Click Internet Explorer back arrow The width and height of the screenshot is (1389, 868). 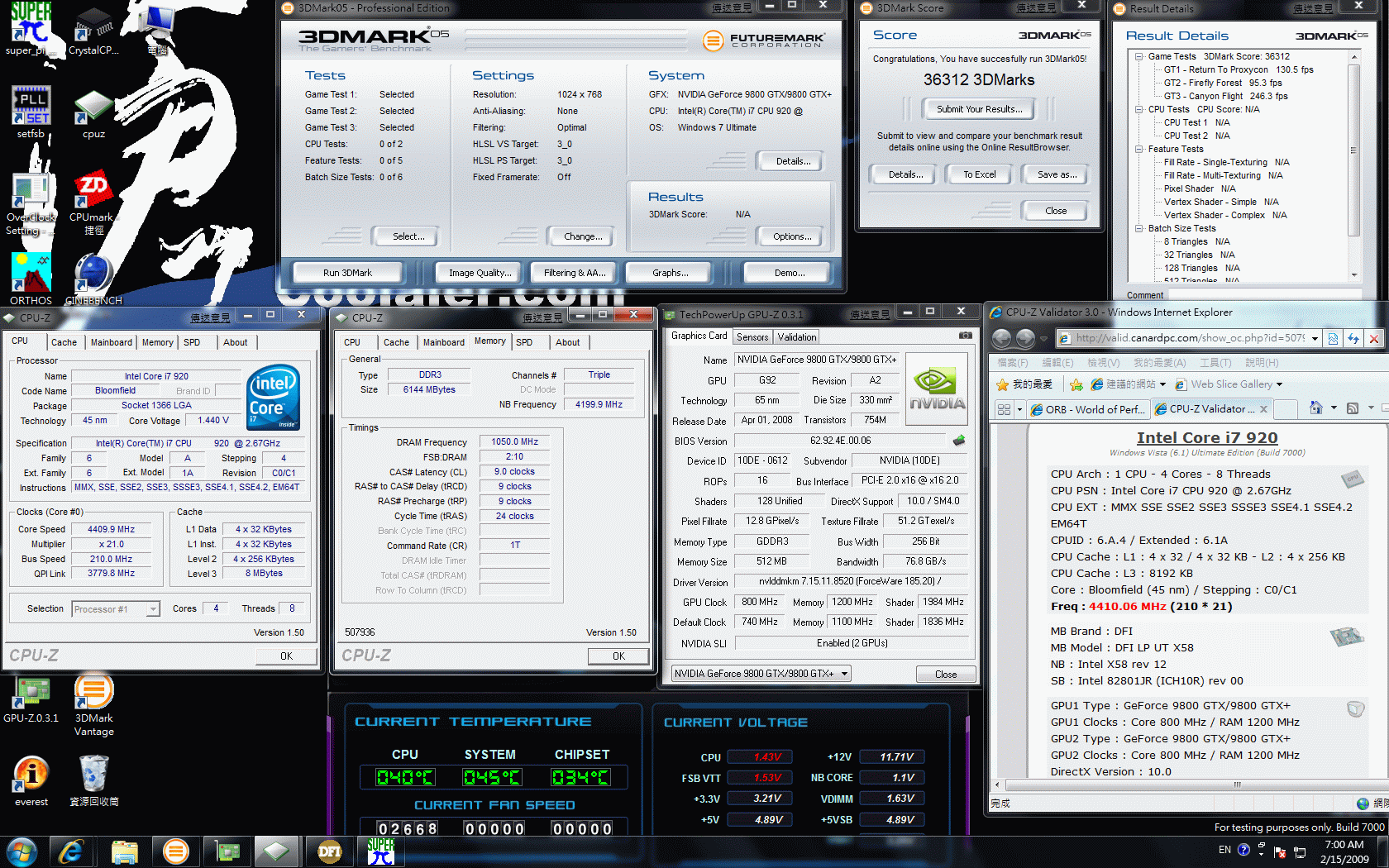[1001, 338]
